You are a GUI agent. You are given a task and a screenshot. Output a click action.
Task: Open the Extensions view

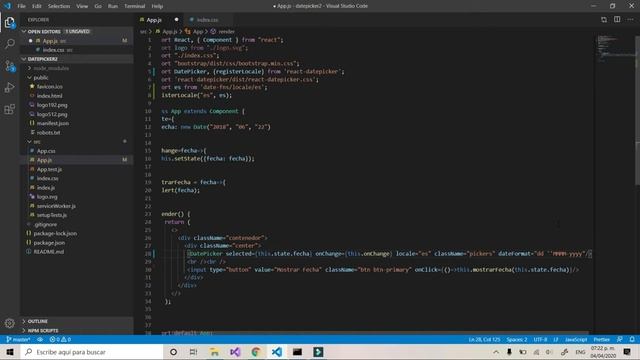9,109
